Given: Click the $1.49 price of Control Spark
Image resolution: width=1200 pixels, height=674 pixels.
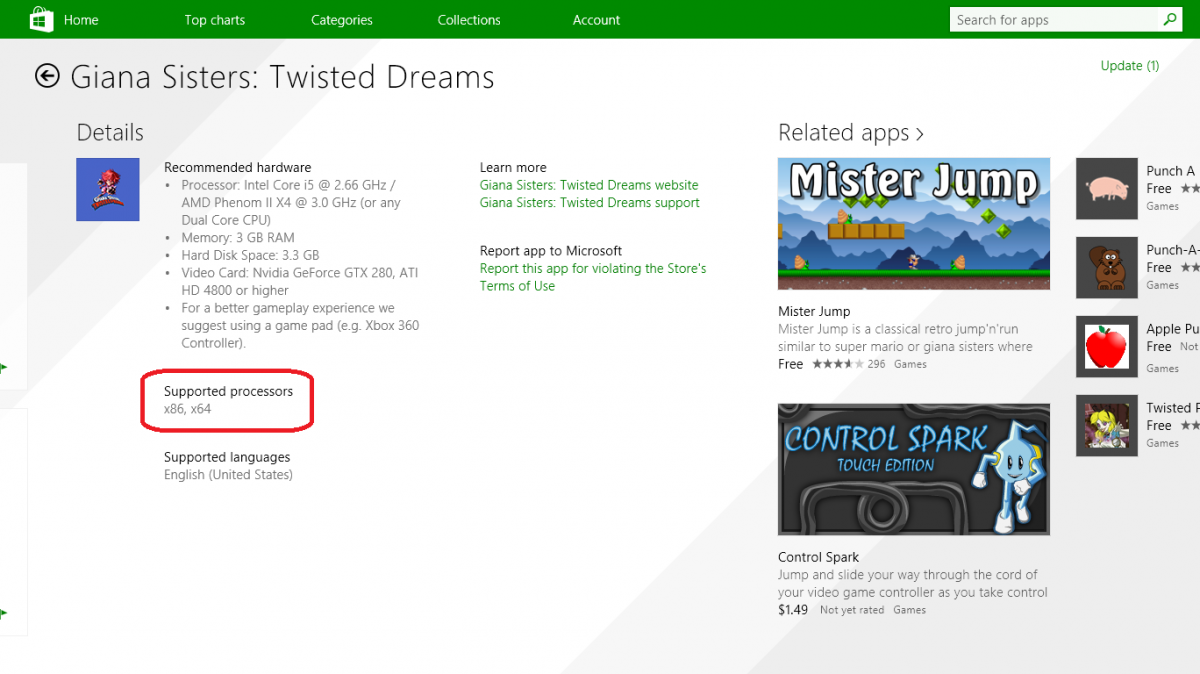Looking at the screenshot, I should pyautogui.click(x=793, y=609).
